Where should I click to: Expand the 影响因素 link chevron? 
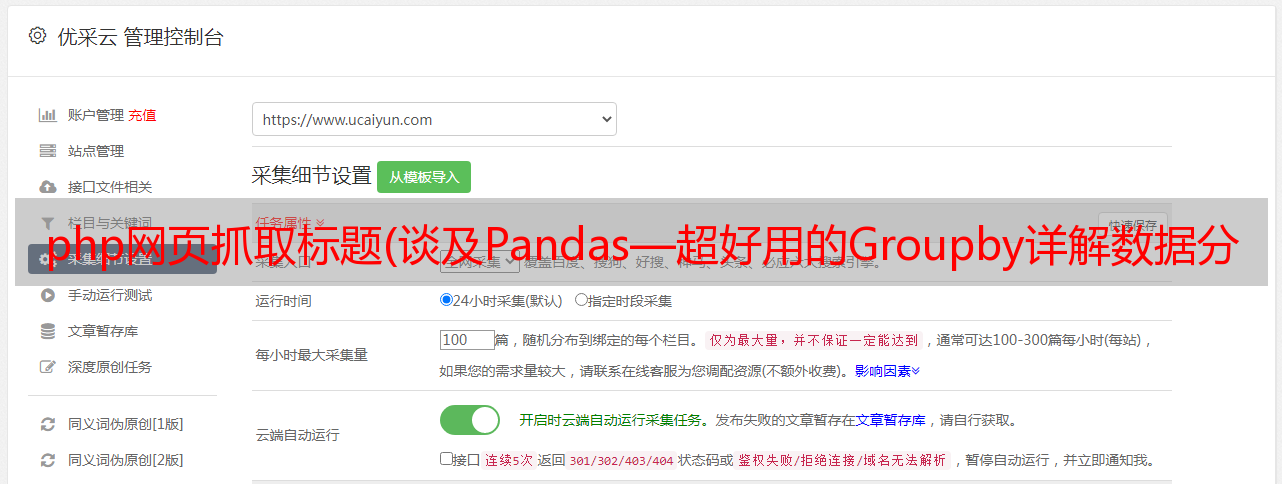(915, 371)
